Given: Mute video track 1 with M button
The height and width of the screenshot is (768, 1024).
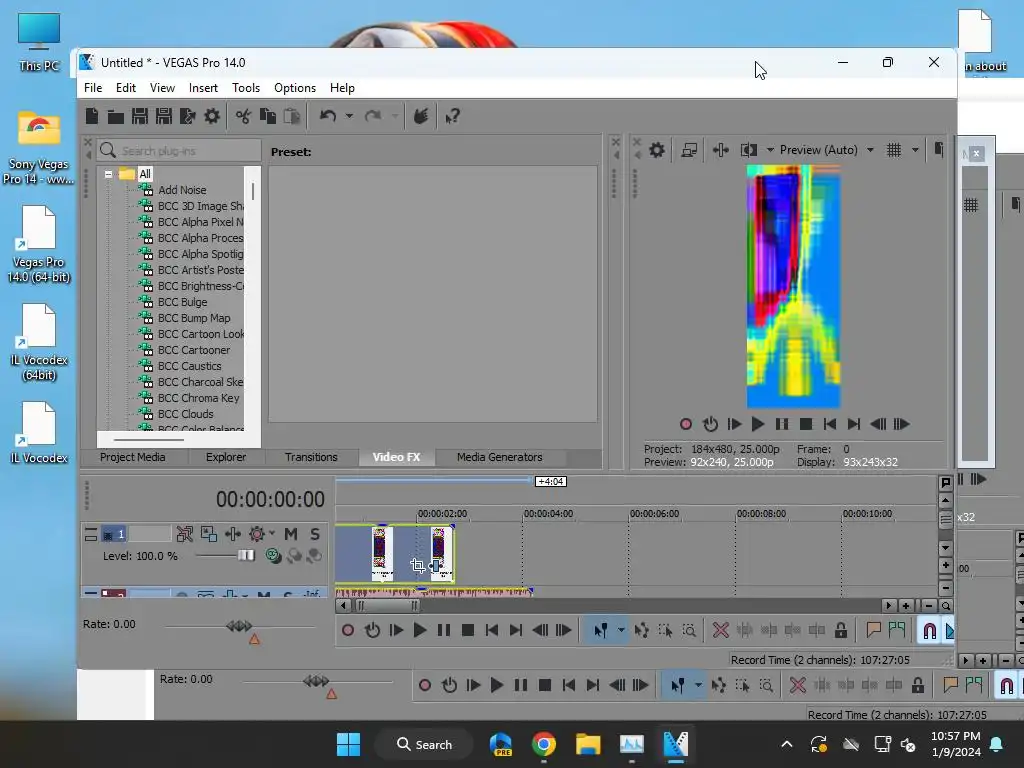Looking at the screenshot, I should 291,534.
